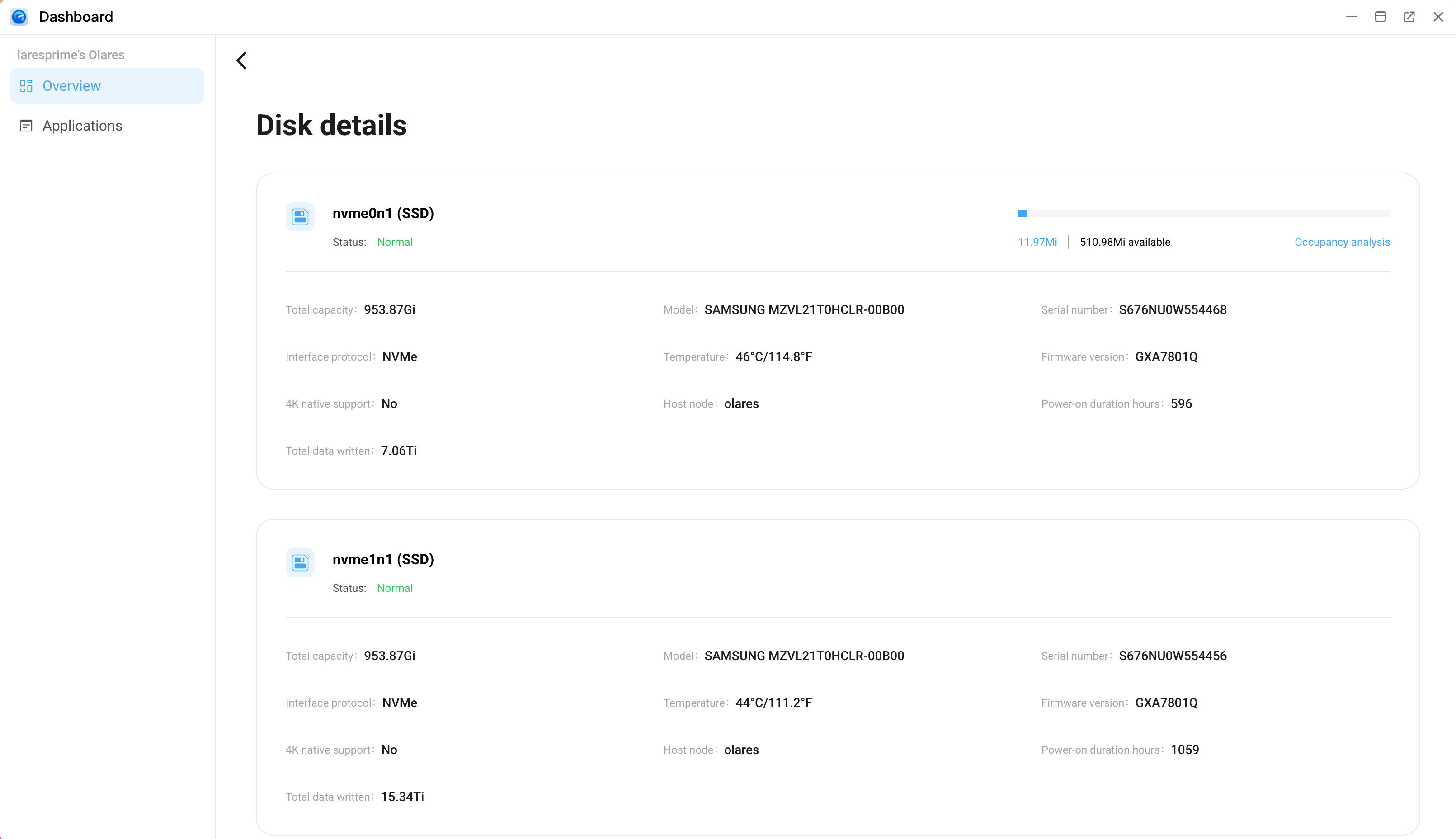
Task: Click the laresprime's Olares header text
Action: (x=71, y=54)
